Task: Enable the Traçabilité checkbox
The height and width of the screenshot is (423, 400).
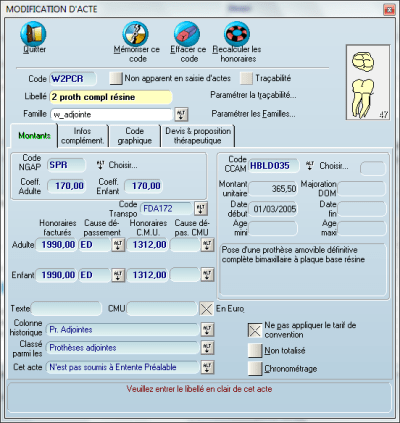Action: pos(246,78)
